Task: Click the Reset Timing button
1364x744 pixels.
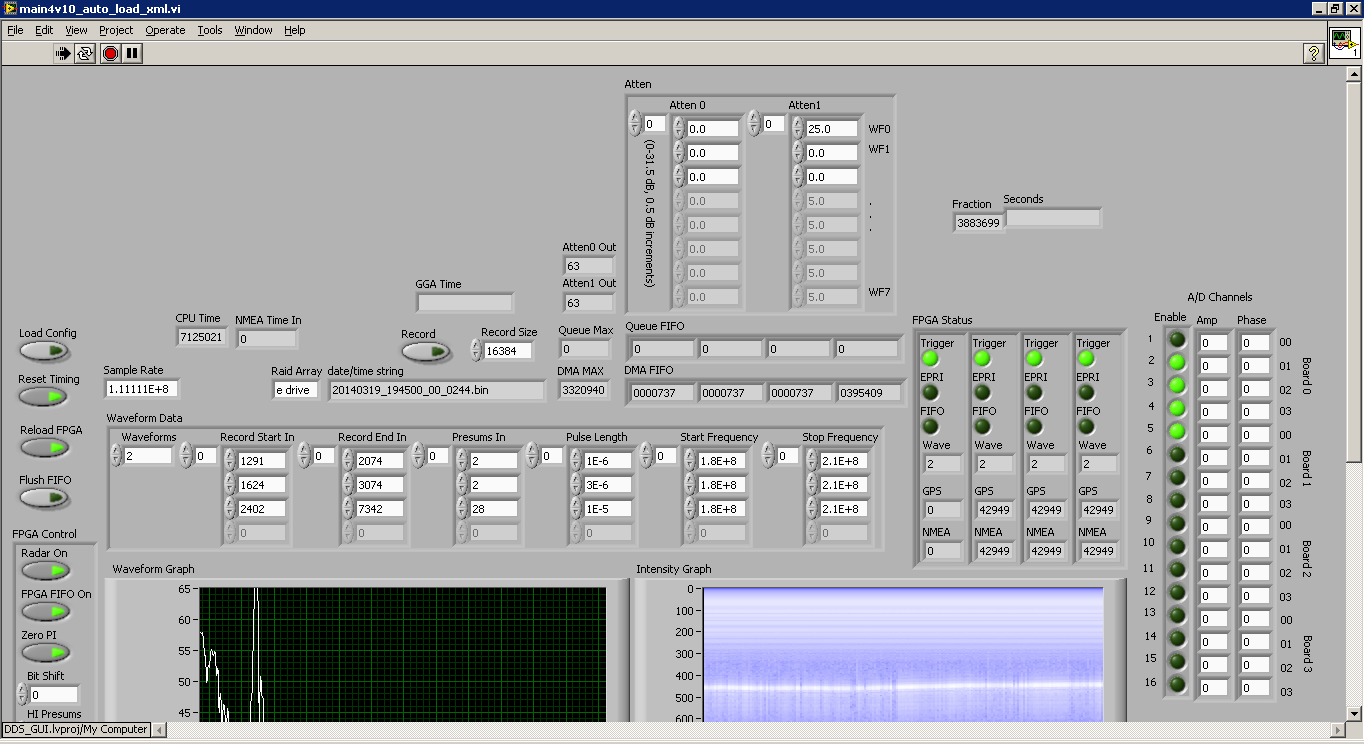Action: click(x=44, y=397)
